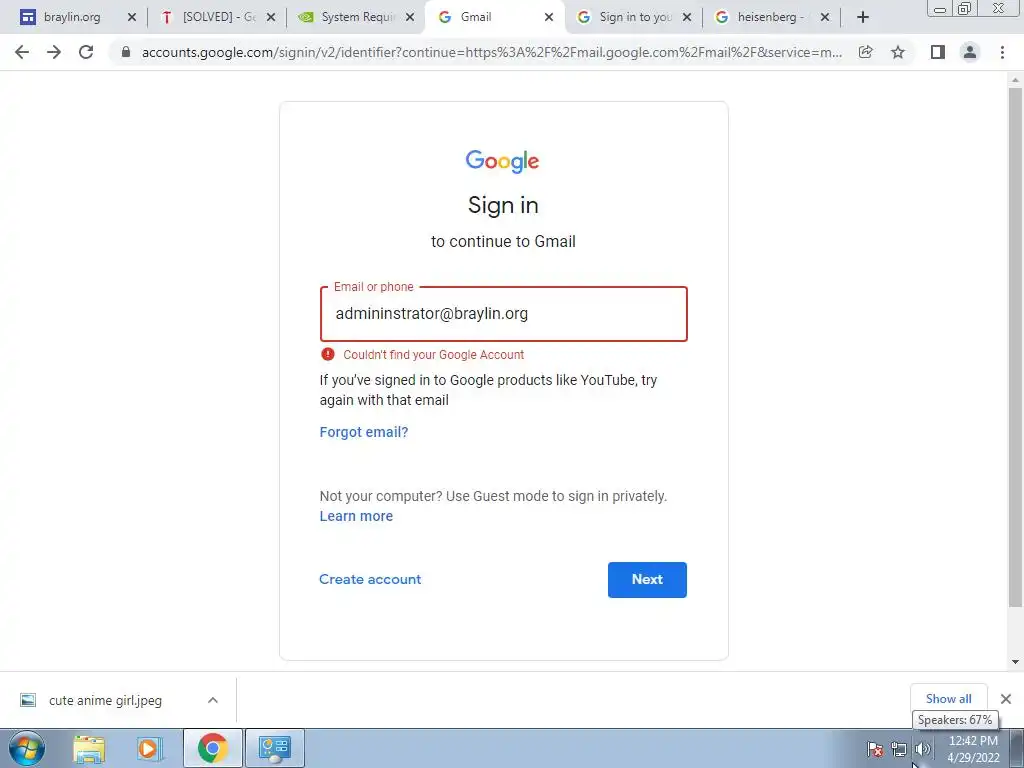Go forward to next page
1024x768 pixels.
[54, 52]
